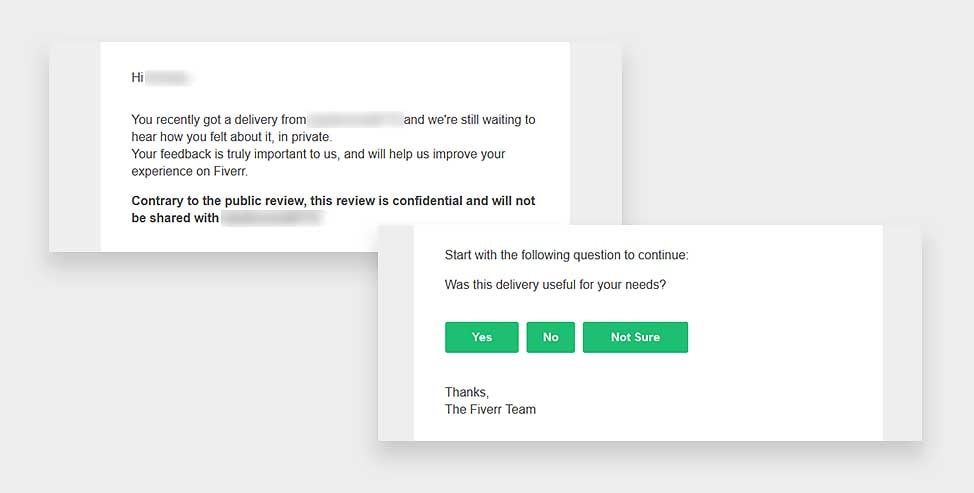Click the right gray margin of the greeting card
This screenshot has width=974, height=493.
pos(596,133)
